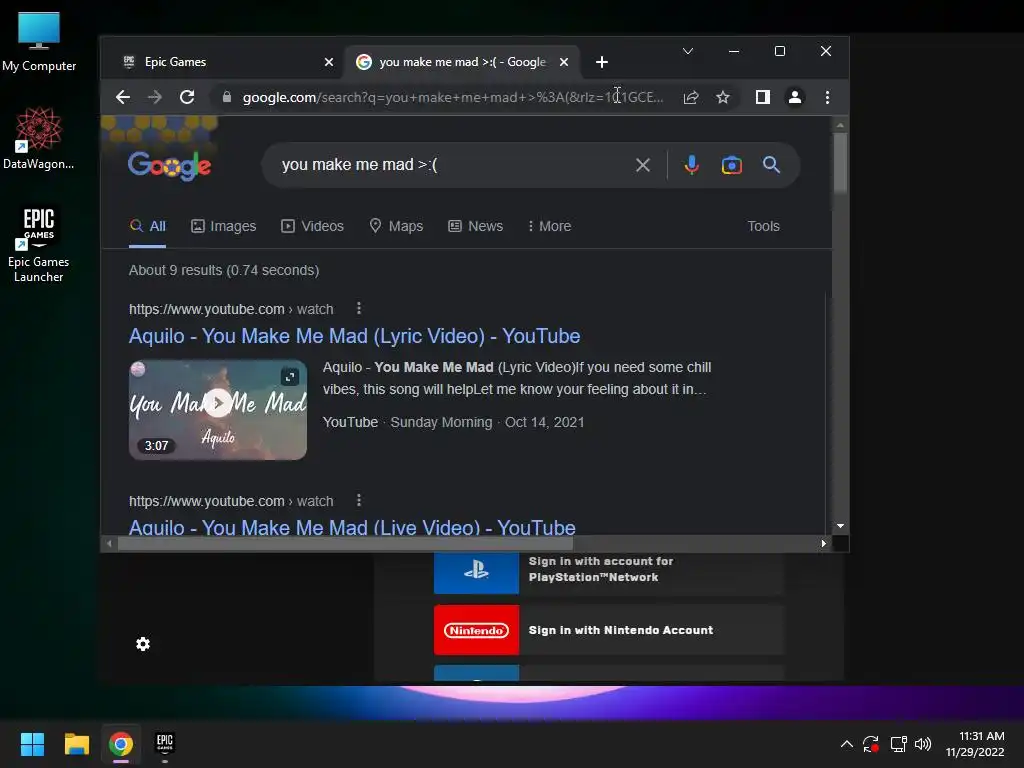Screen dimensions: 1024x768
Task: Open Epic Games launcher settings gear
Action: [143, 645]
